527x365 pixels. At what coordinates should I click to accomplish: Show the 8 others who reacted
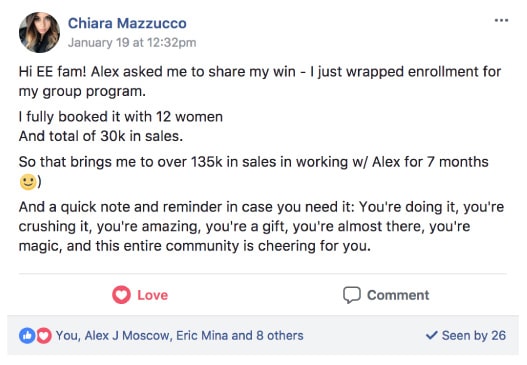pyautogui.click(x=280, y=335)
